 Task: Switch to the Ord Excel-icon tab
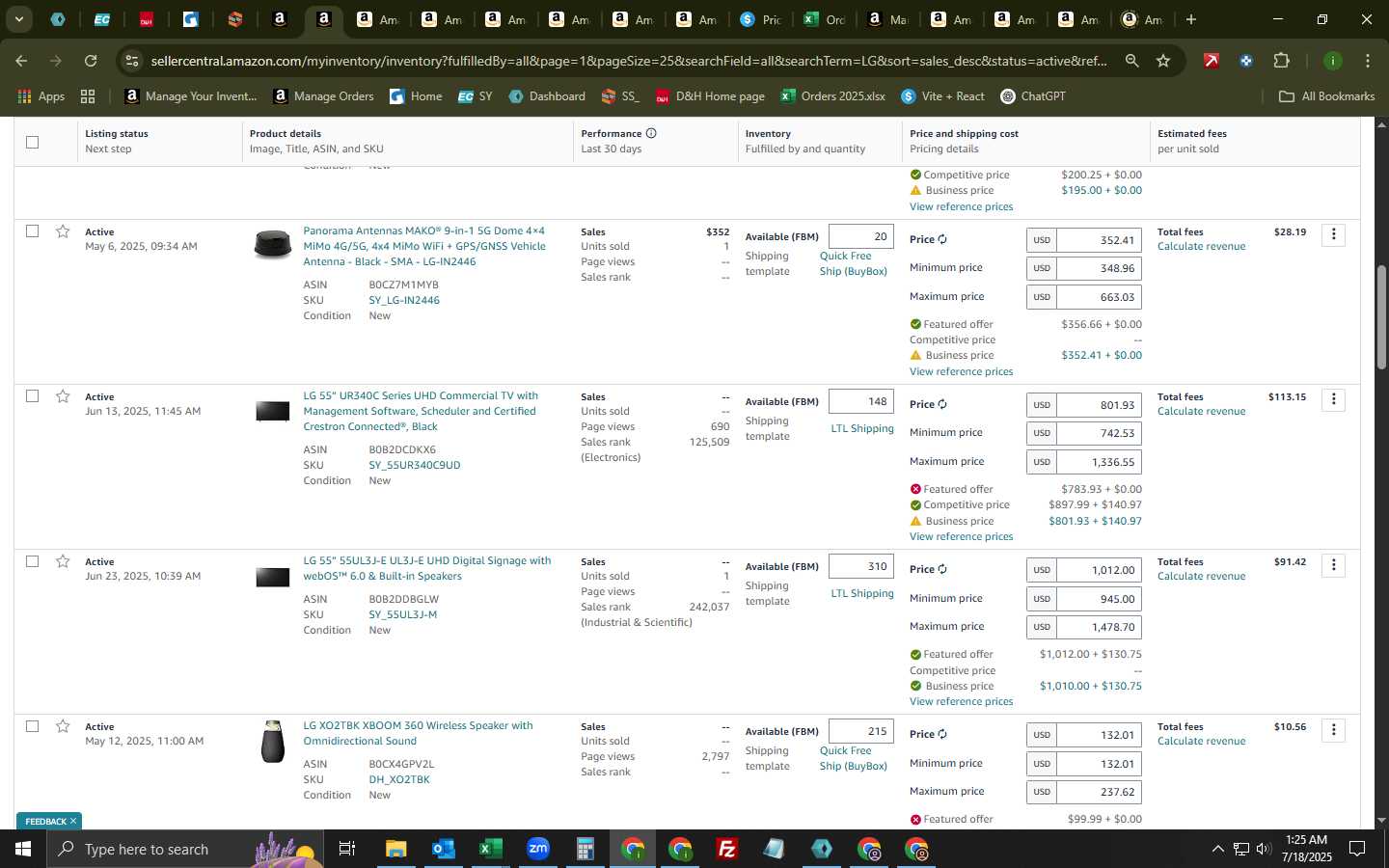coord(825,19)
